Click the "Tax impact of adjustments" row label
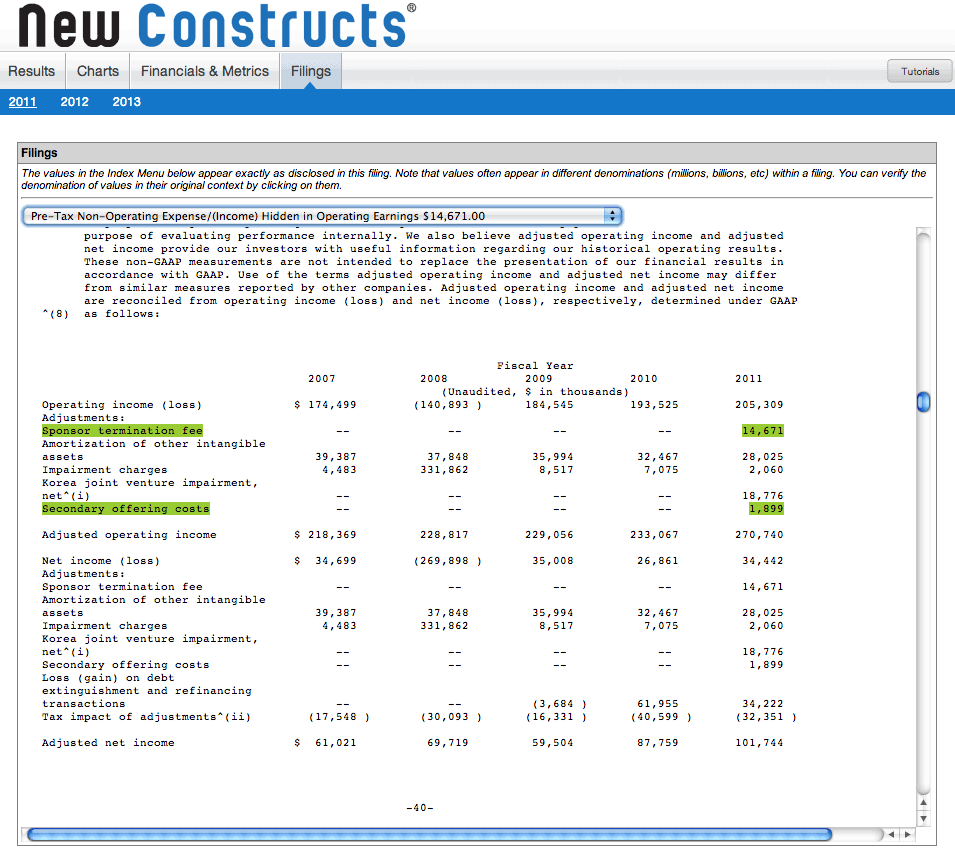This screenshot has height=868, width=955. [x=146, y=717]
